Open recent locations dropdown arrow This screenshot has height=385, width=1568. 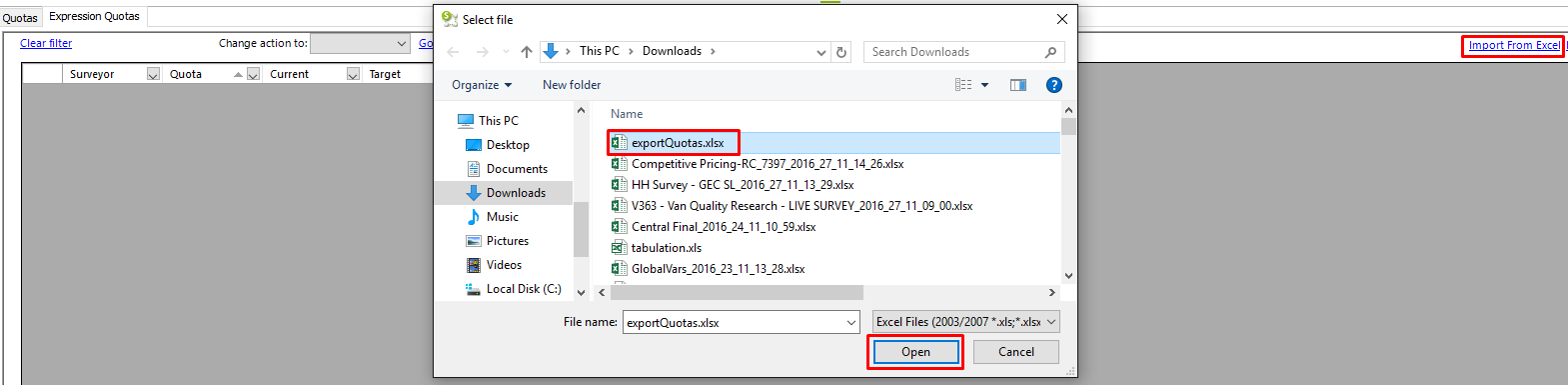click(506, 52)
